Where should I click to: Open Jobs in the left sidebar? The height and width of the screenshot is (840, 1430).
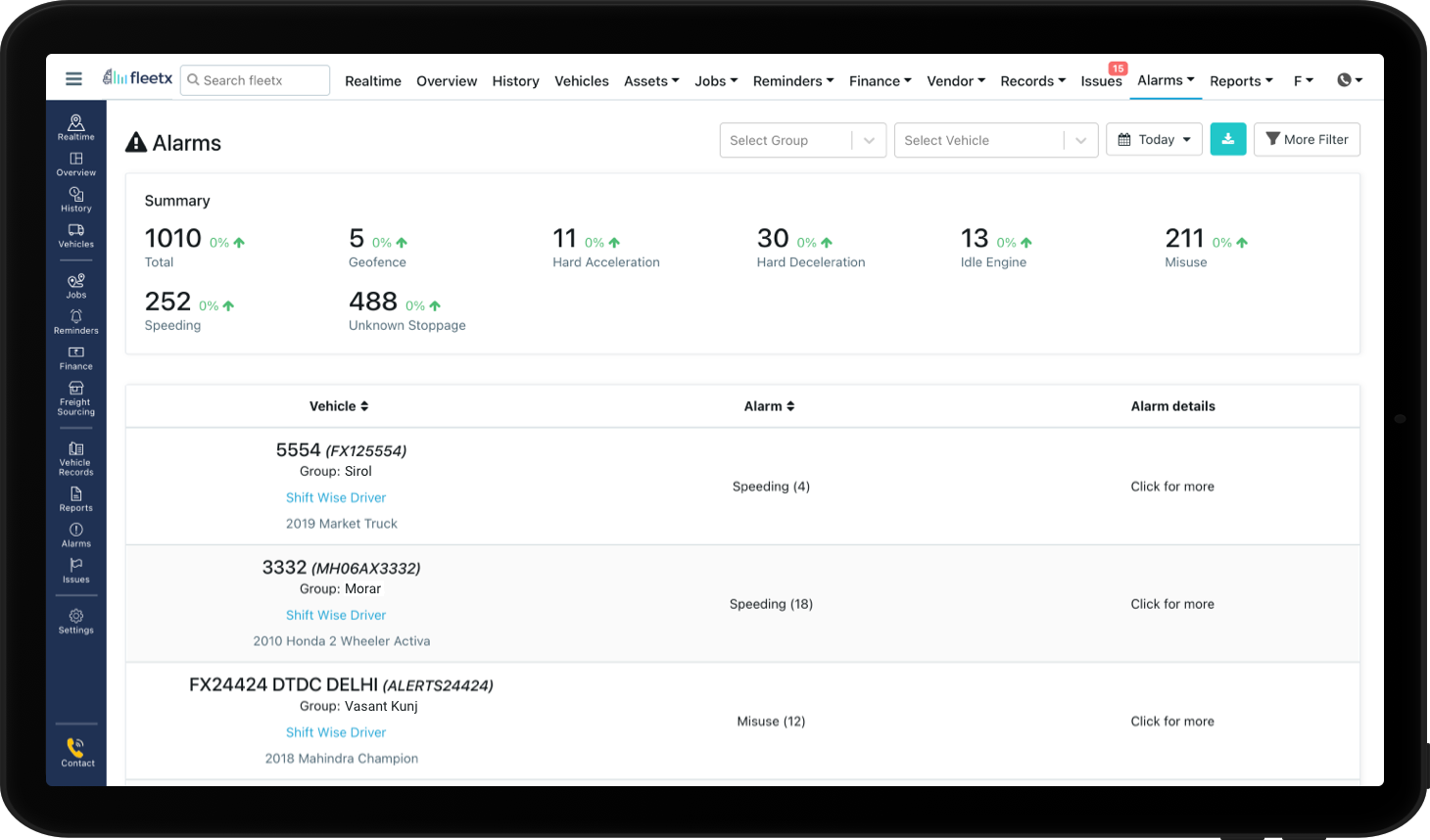pos(76,286)
